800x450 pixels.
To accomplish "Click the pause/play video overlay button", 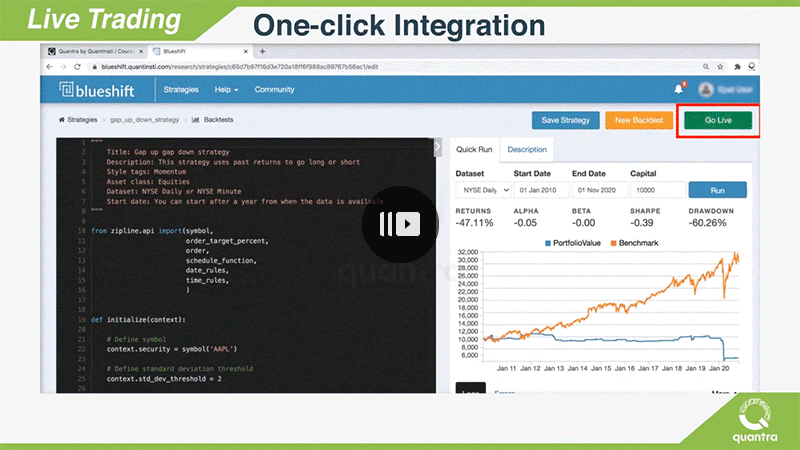I will 400,224.
